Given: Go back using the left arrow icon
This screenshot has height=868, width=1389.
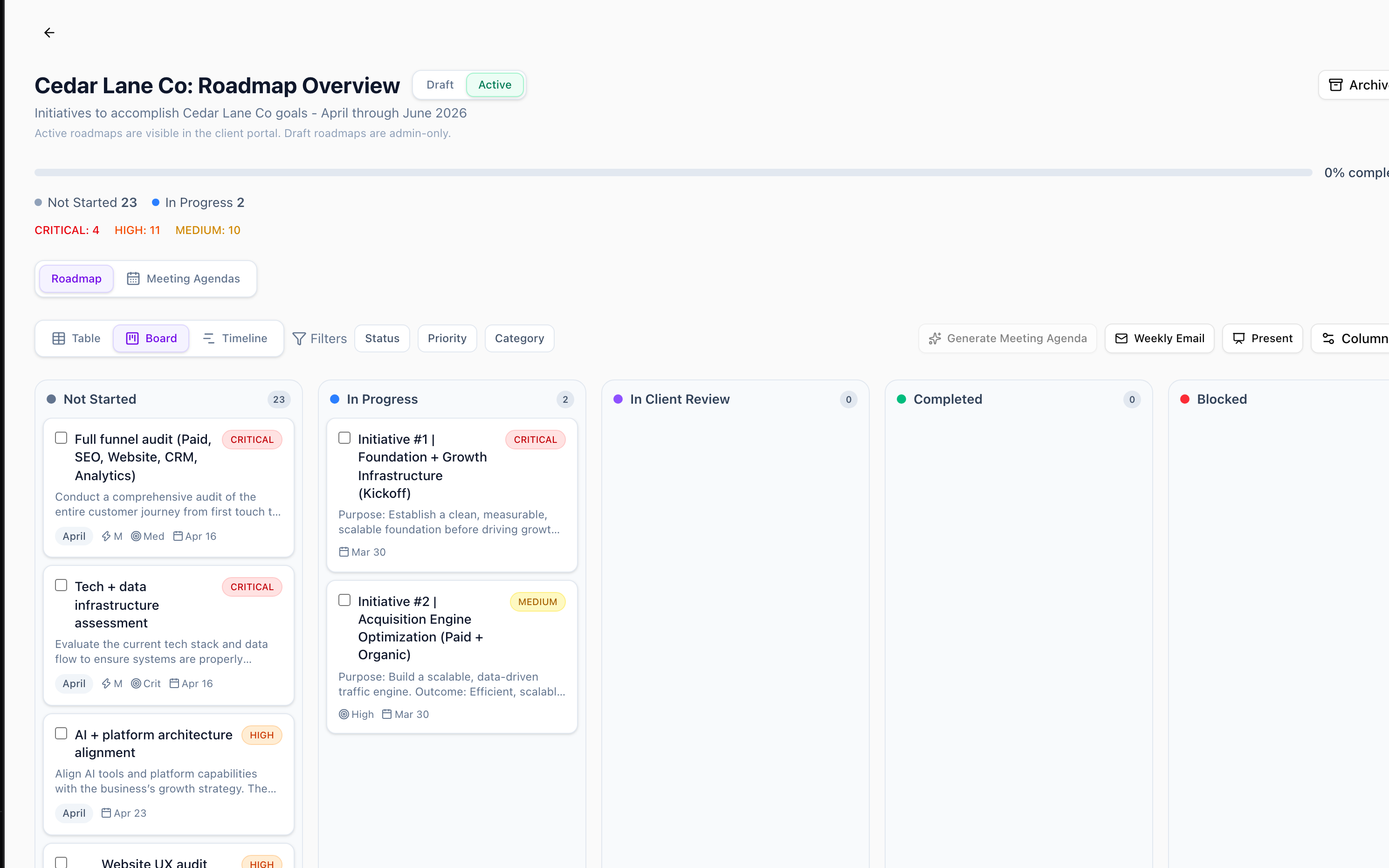Looking at the screenshot, I should tap(49, 33).
